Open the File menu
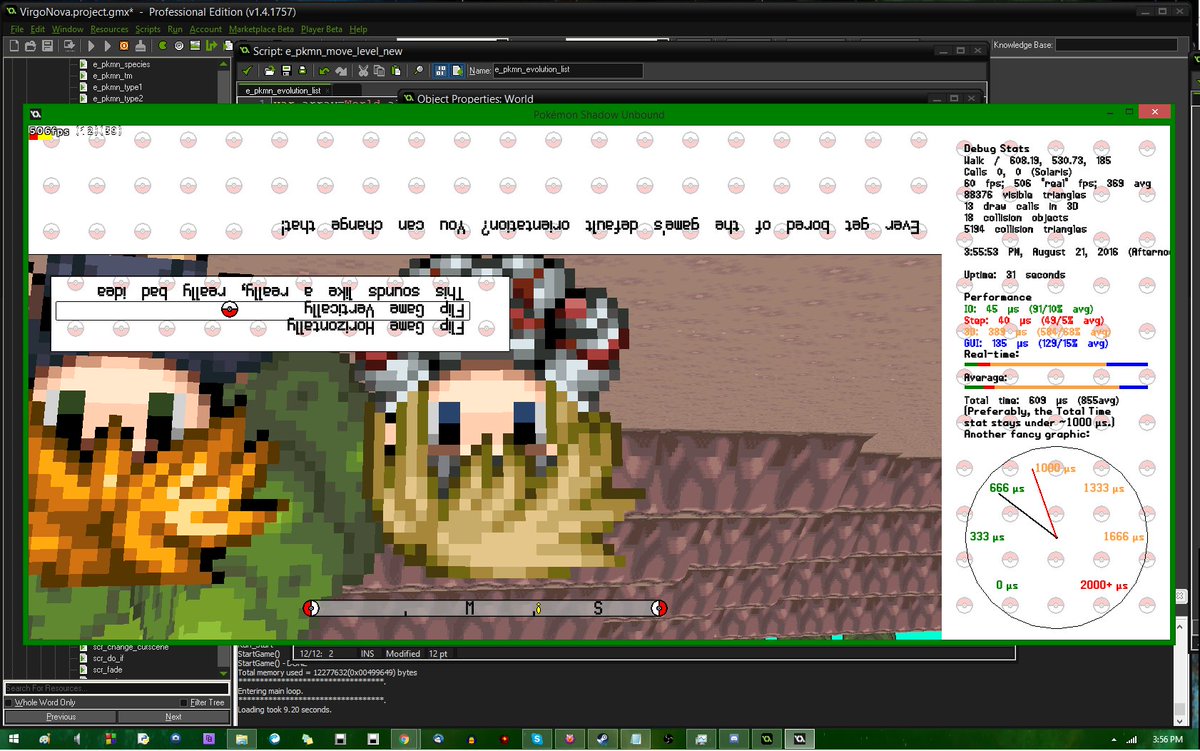The height and width of the screenshot is (751, 1200). (17, 30)
